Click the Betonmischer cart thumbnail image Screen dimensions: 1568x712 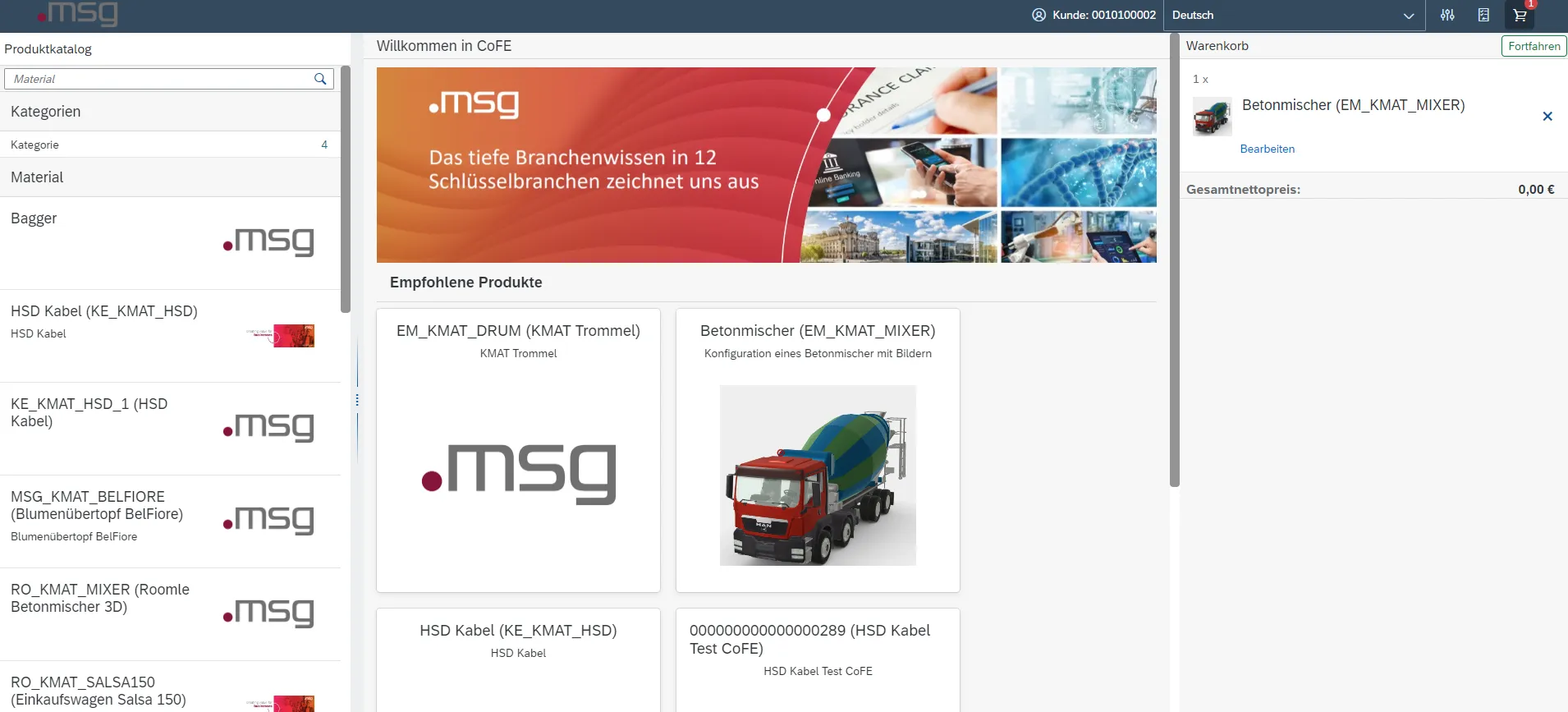point(1212,117)
